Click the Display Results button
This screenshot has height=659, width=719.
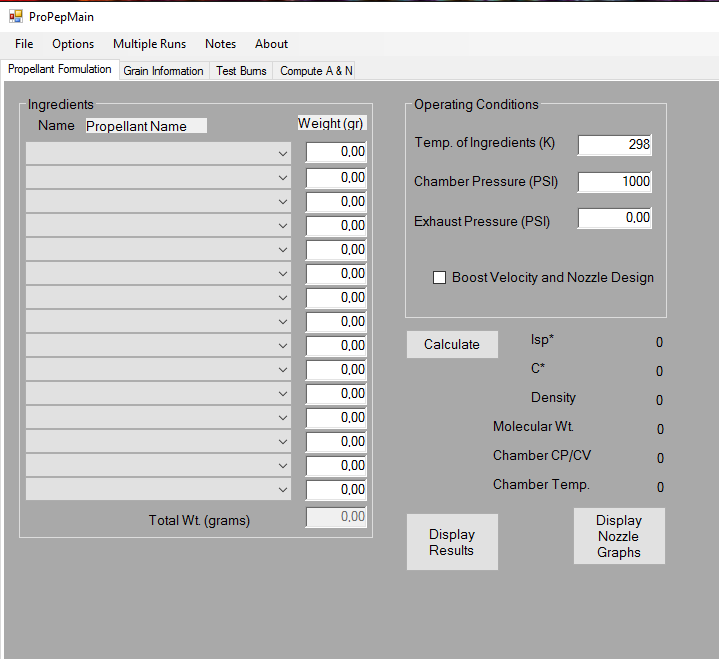452,542
